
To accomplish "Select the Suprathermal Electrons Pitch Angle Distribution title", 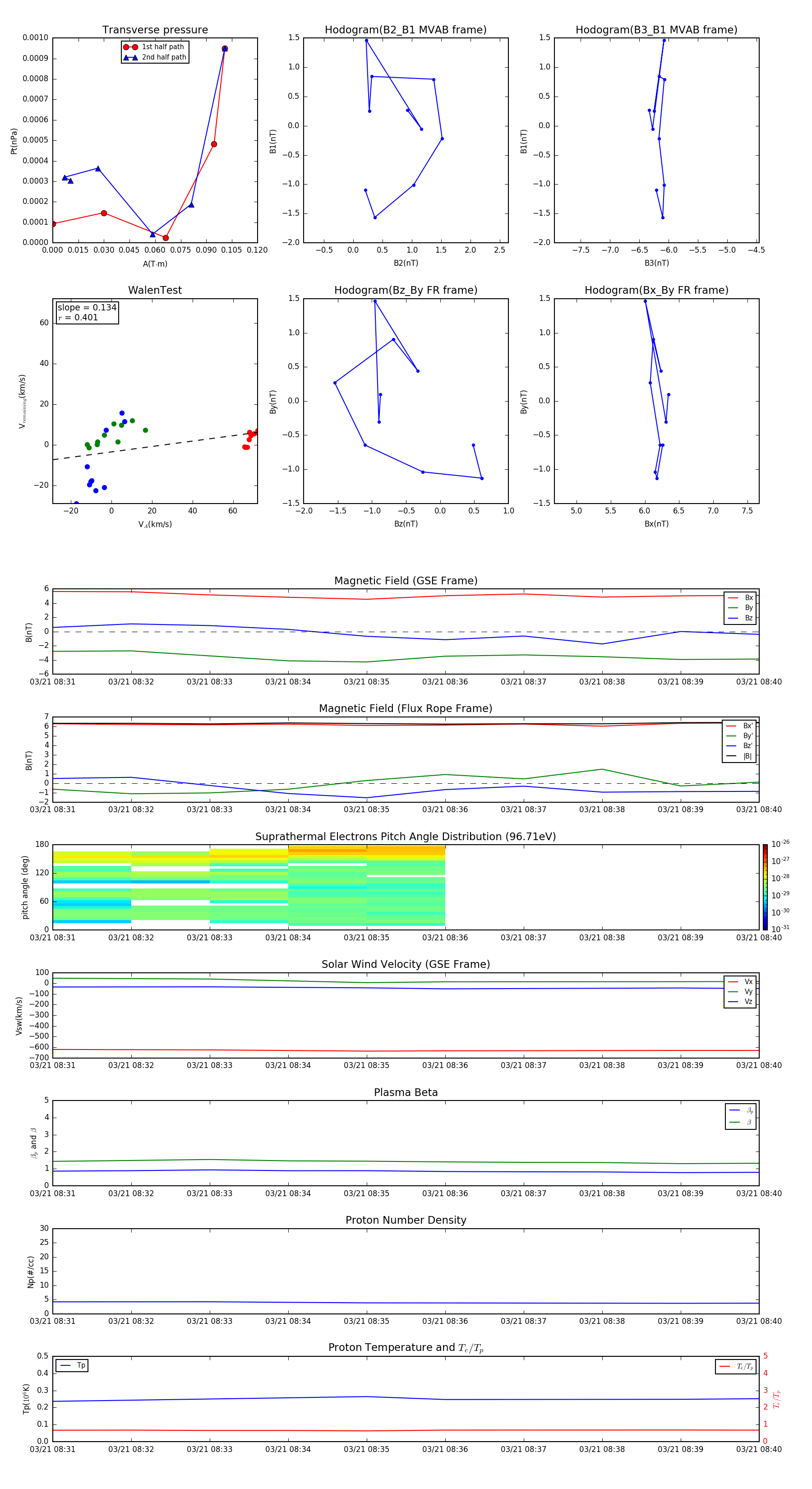I will click(x=406, y=837).
